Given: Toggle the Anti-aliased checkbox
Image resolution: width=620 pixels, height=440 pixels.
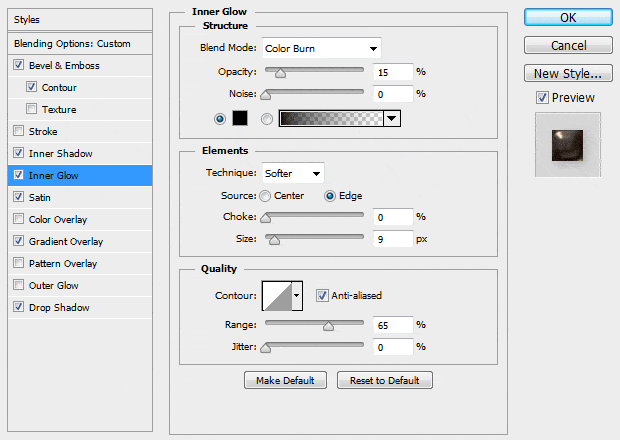Looking at the screenshot, I should [x=322, y=295].
